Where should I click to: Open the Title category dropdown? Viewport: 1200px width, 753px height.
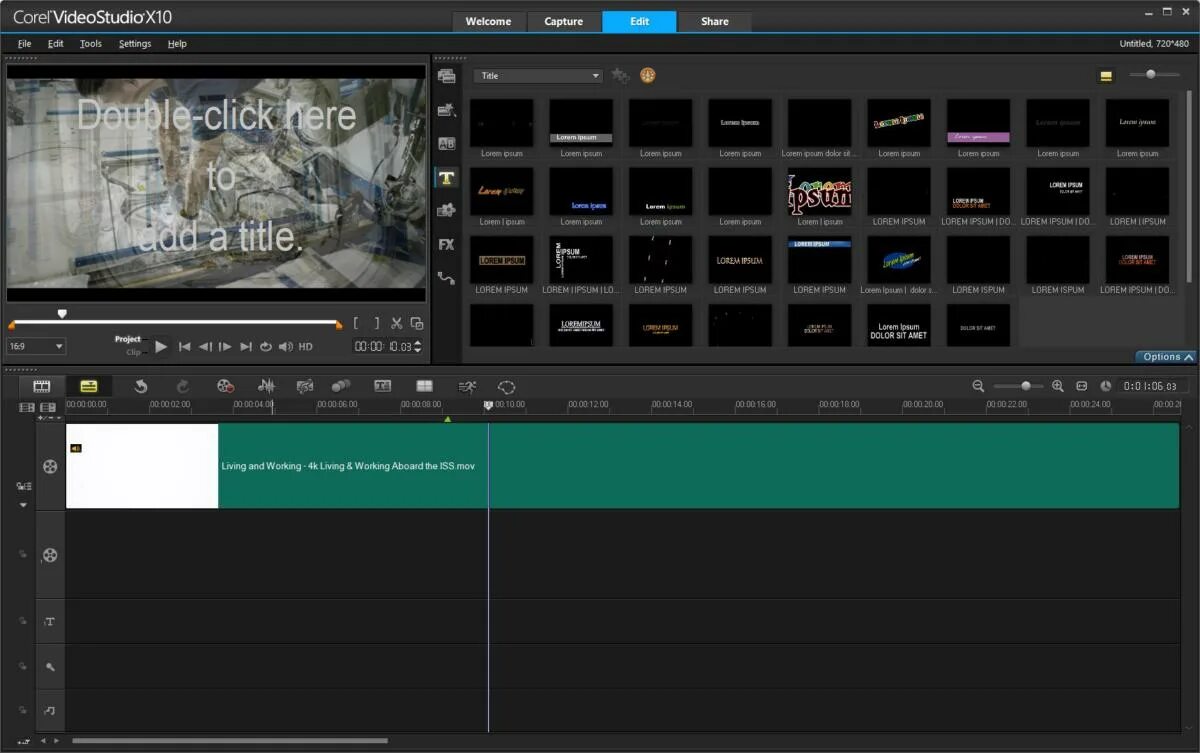click(538, 76)
